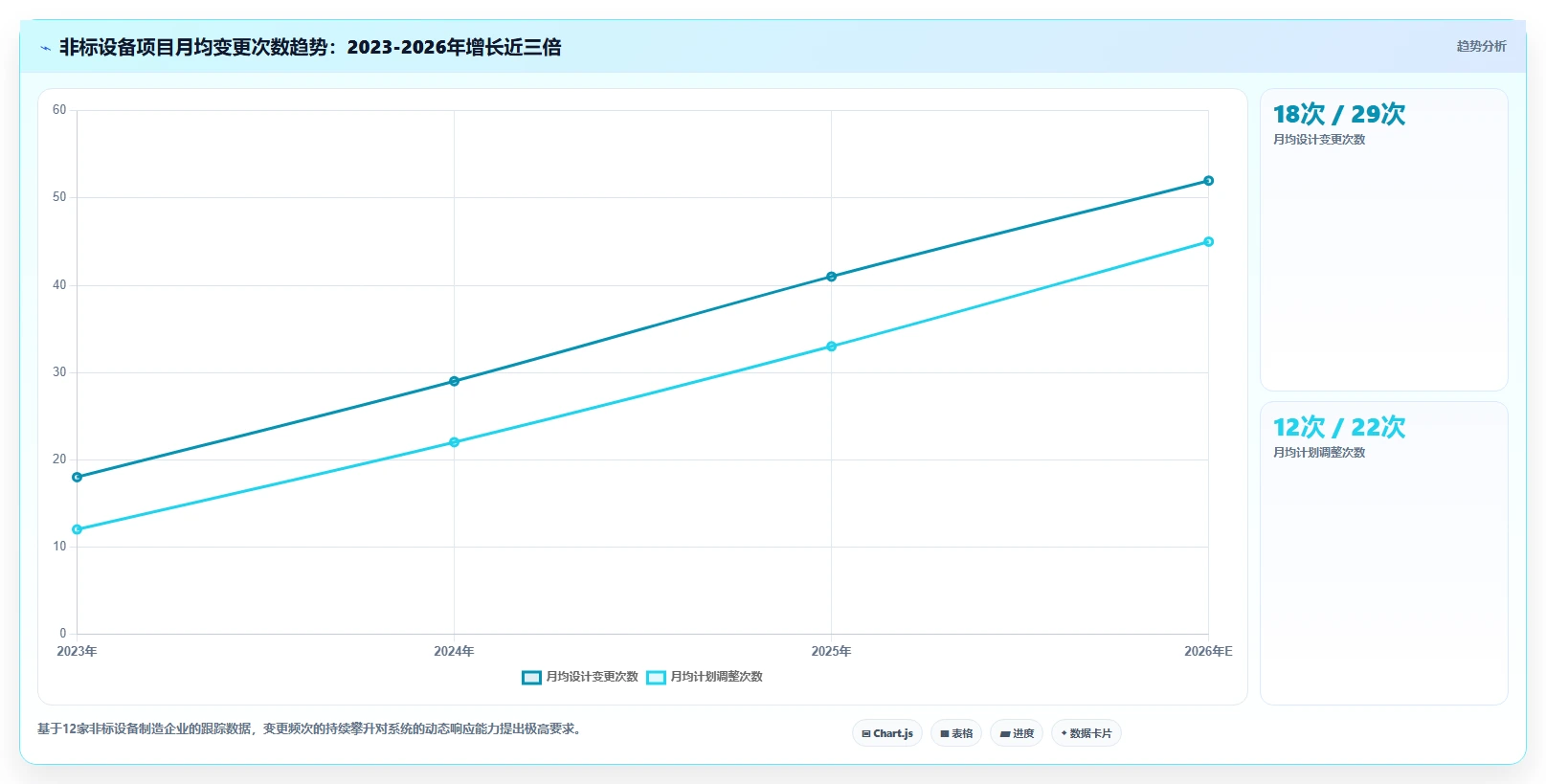Click the y-axis label 0
The width and height of the screenshot is (1546, 784).
63,634
